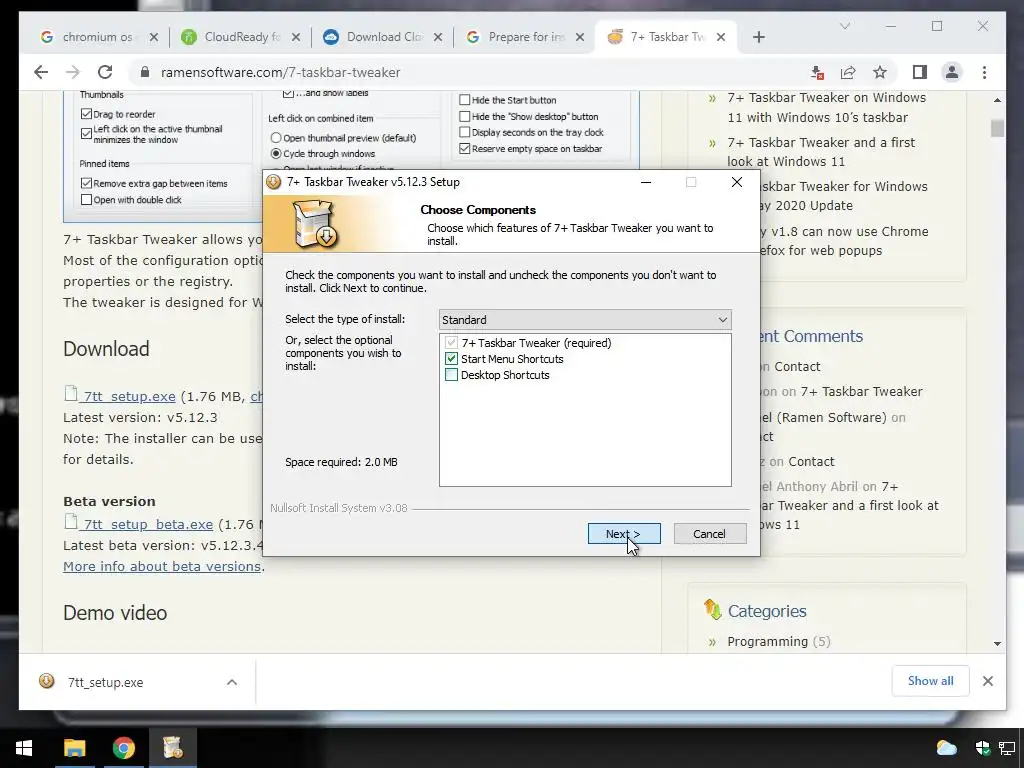Share this page icon
This screenshot has width=1024, height=768.
(848, 72)
